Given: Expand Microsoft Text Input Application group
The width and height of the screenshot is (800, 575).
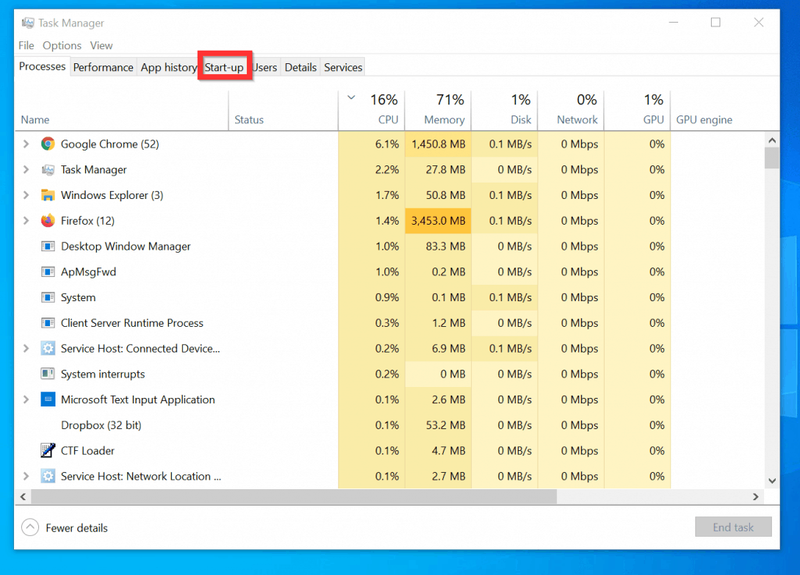Looking at the screenshot, I should 26,399.
